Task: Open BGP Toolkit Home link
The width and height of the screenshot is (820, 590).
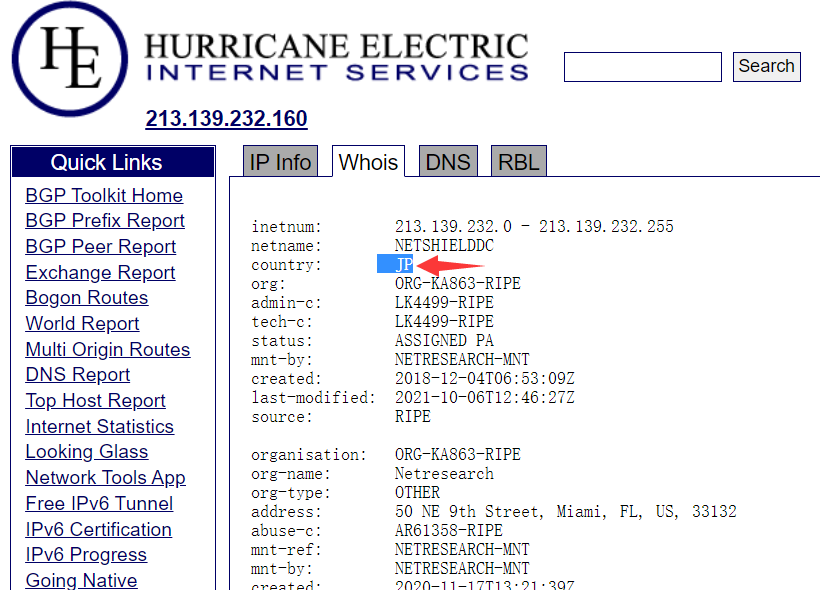Action: [x=104, y=195]
